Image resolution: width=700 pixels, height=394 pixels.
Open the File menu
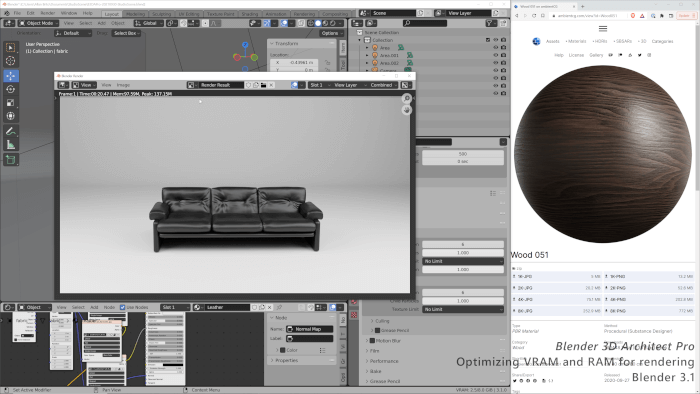[x=17, y=13]
